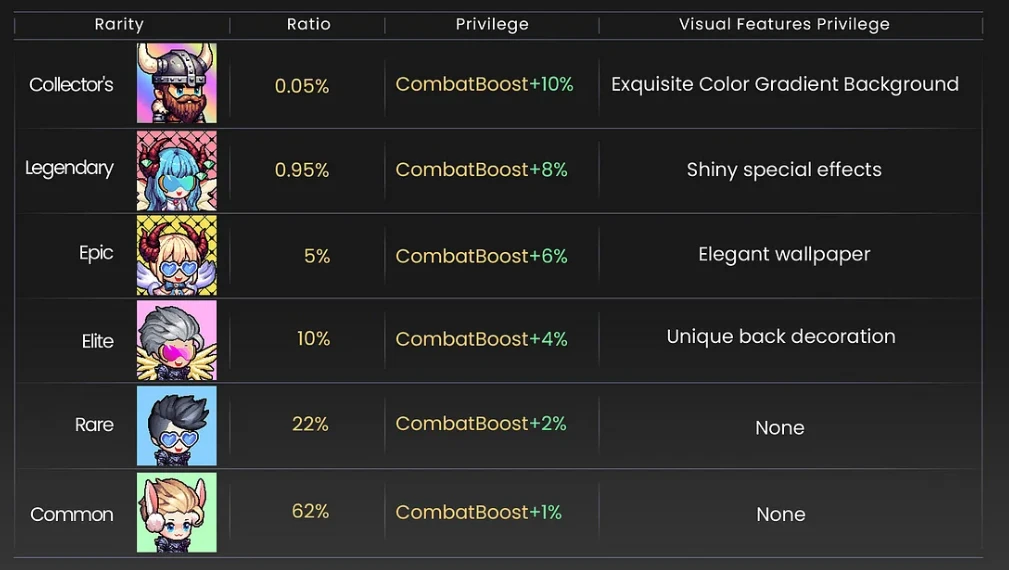Viewport: 1009px width, 570px height.
Task: Click the 0.05% ratio value
Action: point(302,86)
